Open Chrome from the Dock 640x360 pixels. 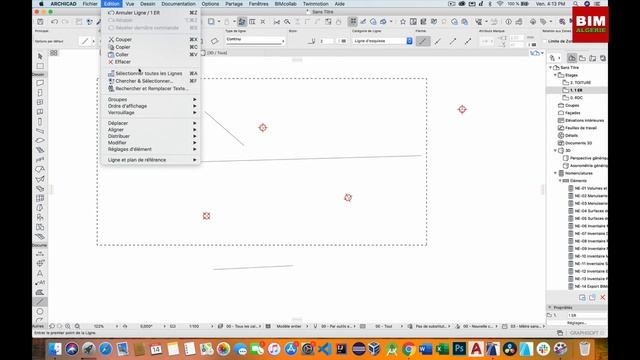pos(408,349)
